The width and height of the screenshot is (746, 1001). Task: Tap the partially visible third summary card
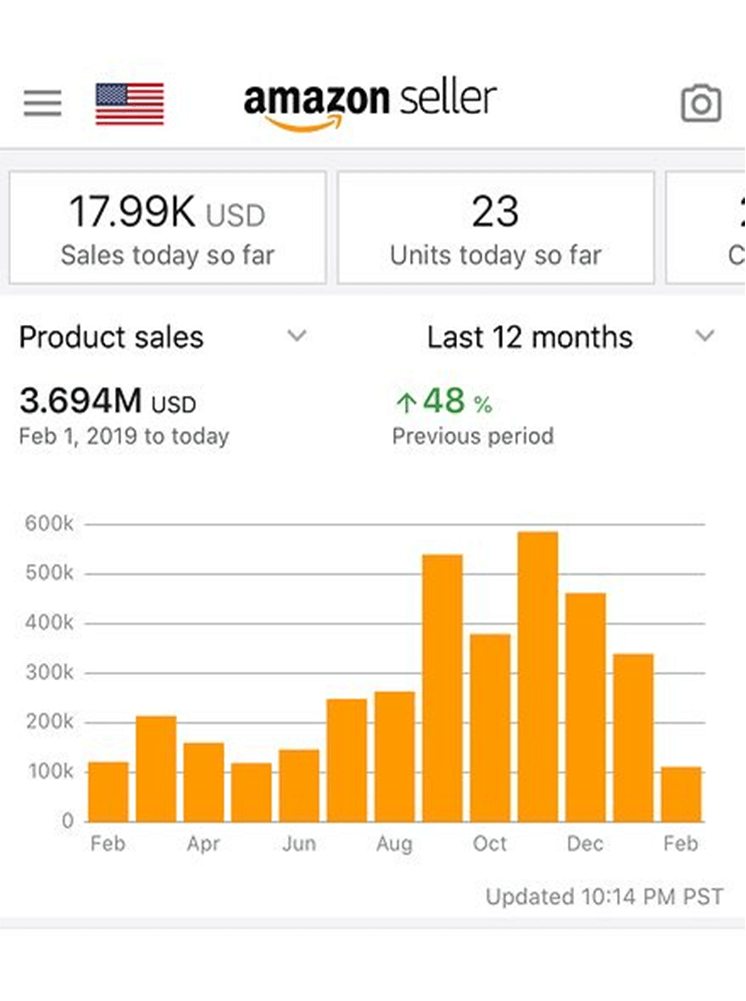click(709, 227)
